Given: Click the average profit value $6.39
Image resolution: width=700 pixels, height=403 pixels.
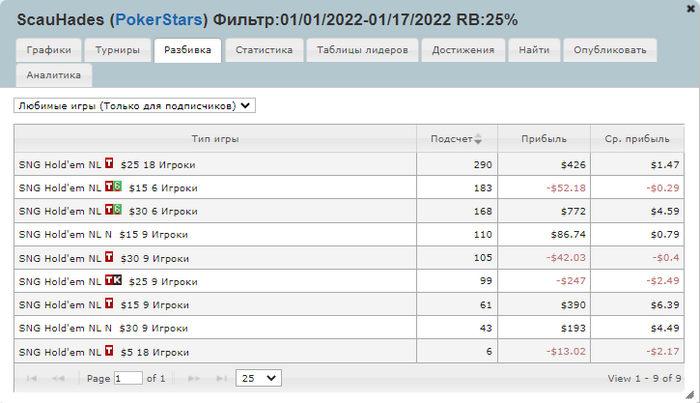Looking at the screenshot, I should point(665,305).
